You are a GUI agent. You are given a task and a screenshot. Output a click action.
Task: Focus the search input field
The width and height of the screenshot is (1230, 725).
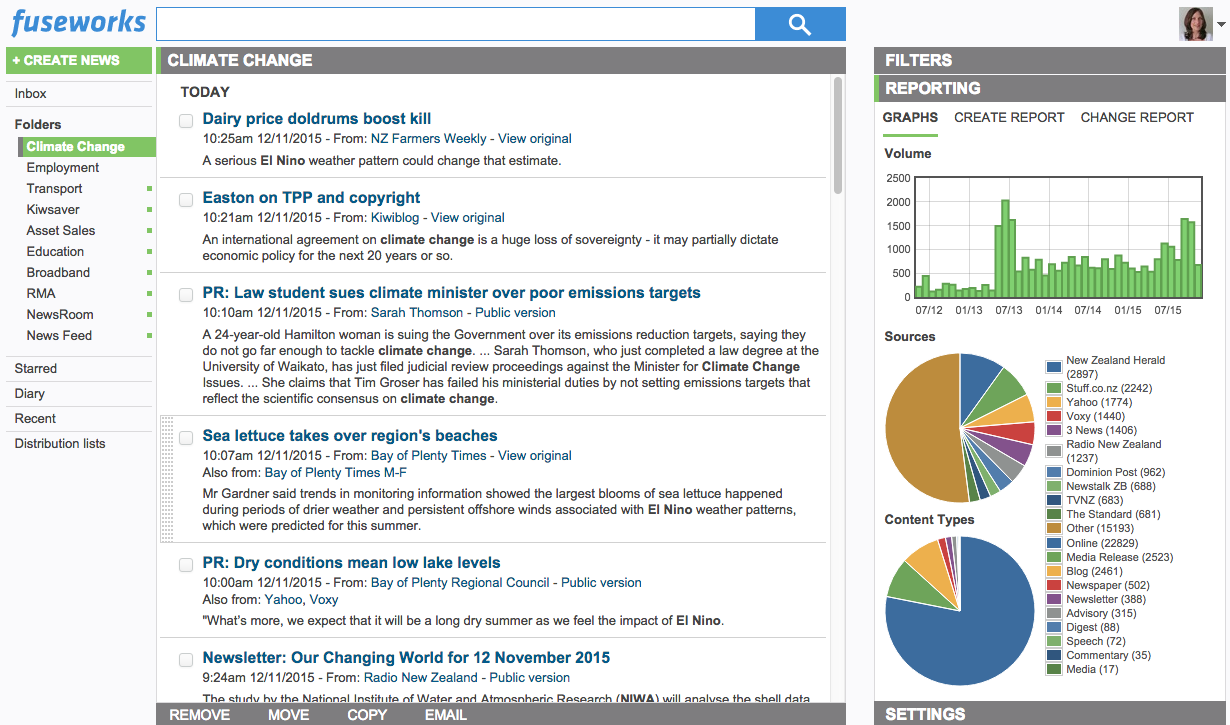click(455, 24)
